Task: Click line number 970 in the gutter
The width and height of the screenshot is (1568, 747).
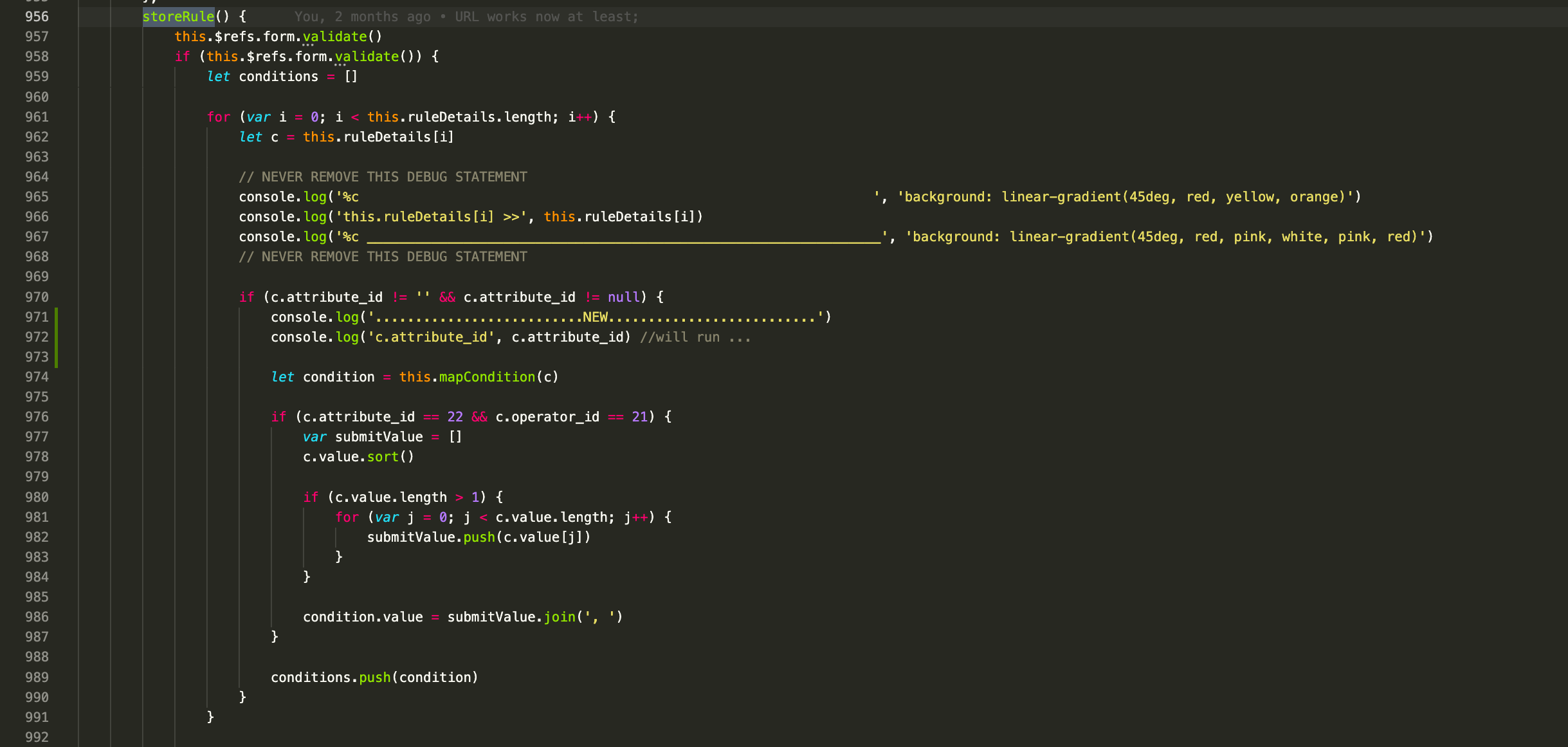Action: pos(37,297)
